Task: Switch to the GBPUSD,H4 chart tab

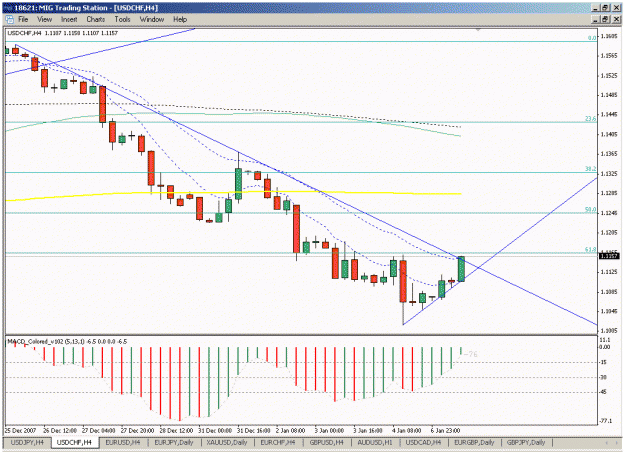Action: (326, 442)
